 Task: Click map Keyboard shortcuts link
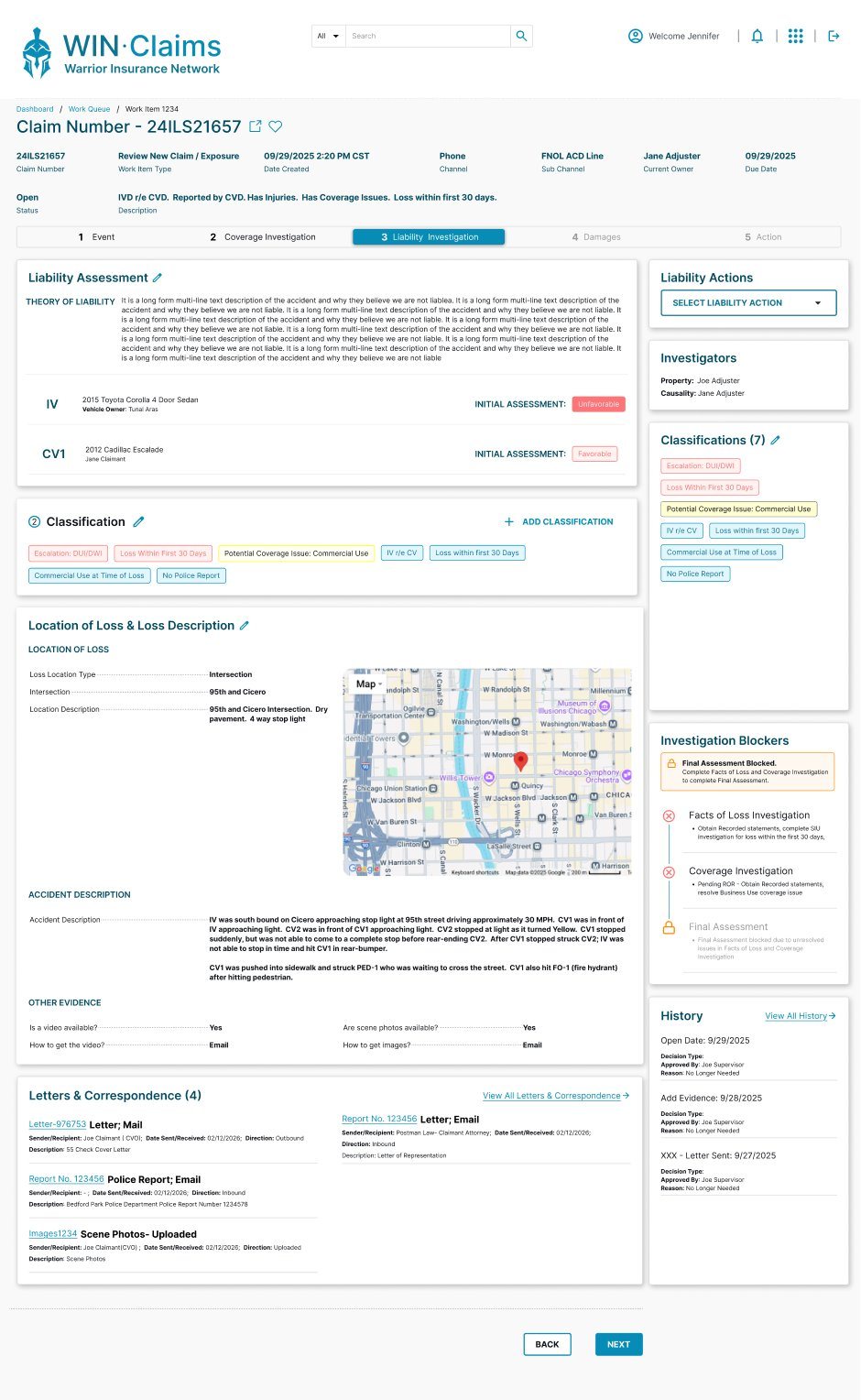pos(474,872)
